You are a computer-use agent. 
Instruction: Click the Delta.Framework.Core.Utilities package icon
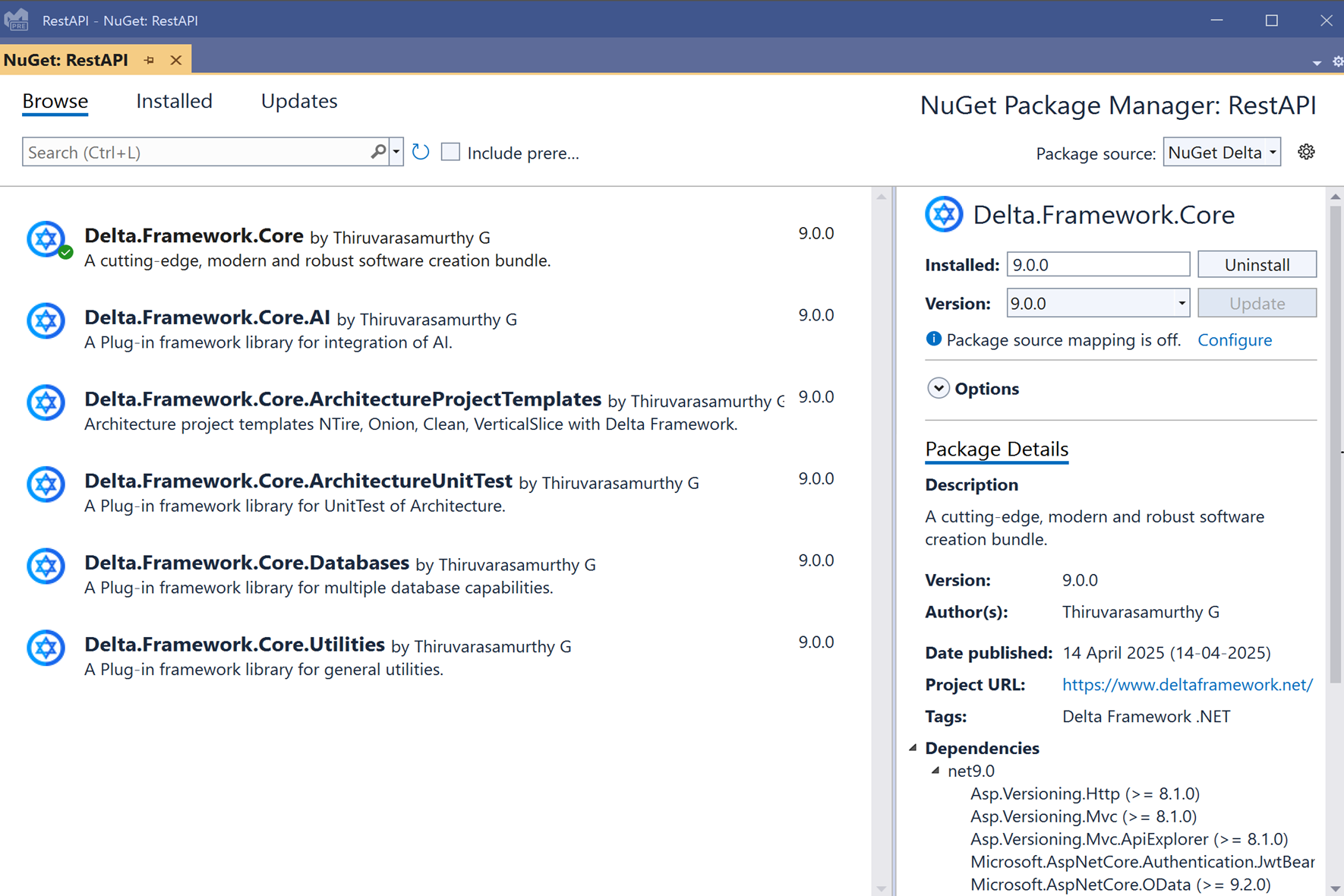(x=46, y=648)
